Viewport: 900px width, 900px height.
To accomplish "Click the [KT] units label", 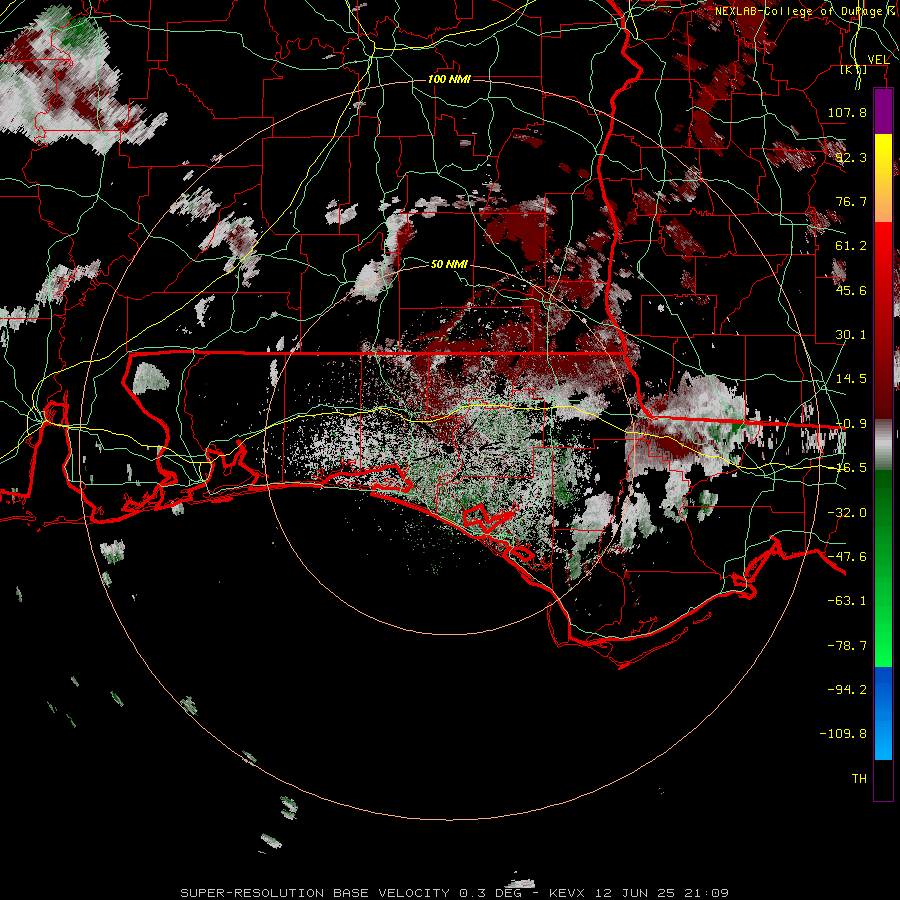I will click(854, 70).
